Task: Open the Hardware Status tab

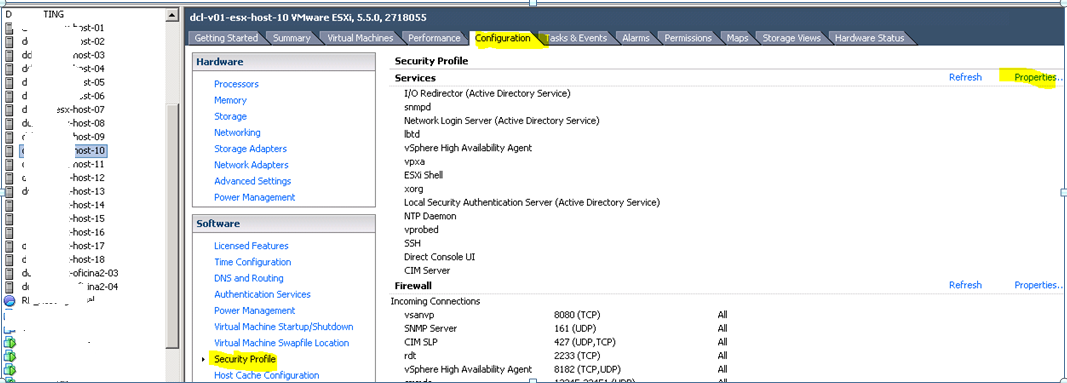Action: pos(869,38)
